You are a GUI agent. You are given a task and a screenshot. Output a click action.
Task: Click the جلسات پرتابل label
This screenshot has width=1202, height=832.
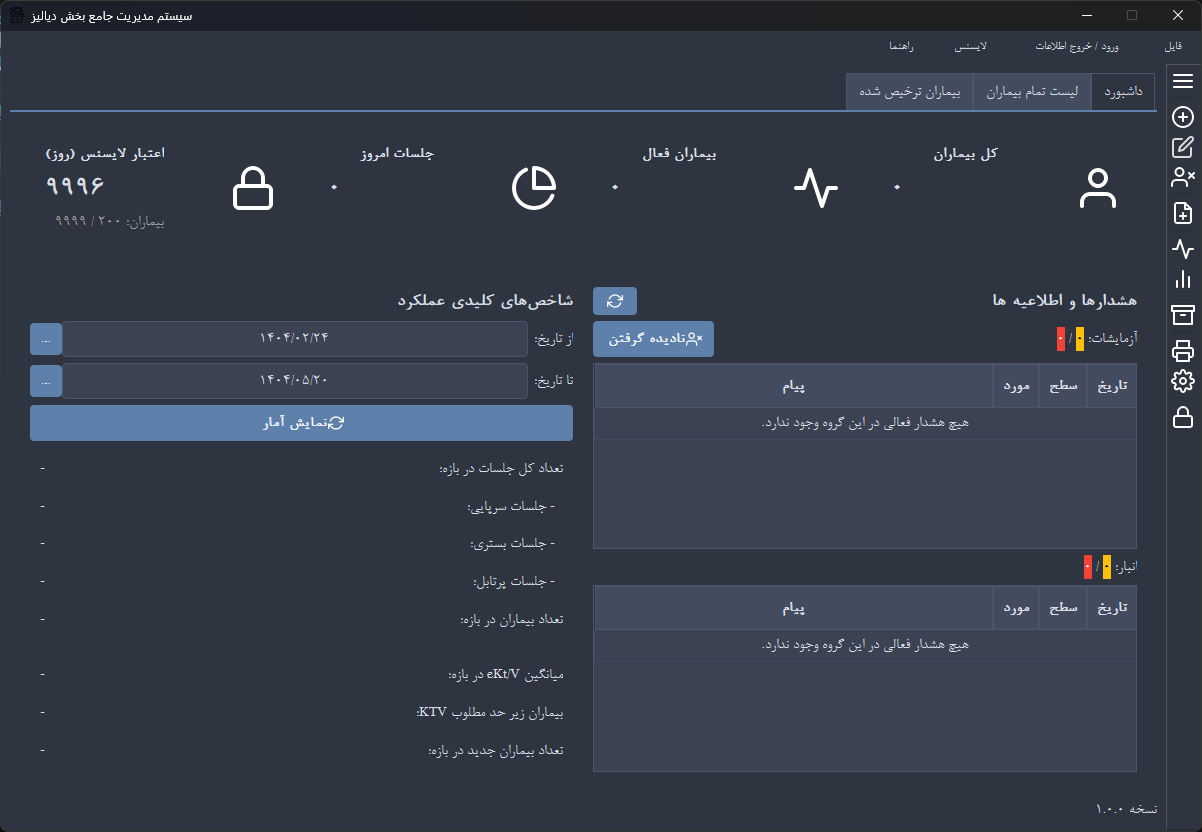pyautogui.click(x=514, y=581)
